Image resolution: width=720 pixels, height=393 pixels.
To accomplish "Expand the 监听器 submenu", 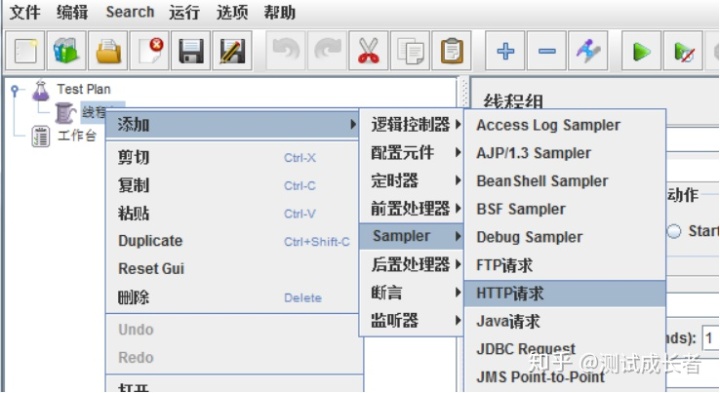I will pos(411,320).
